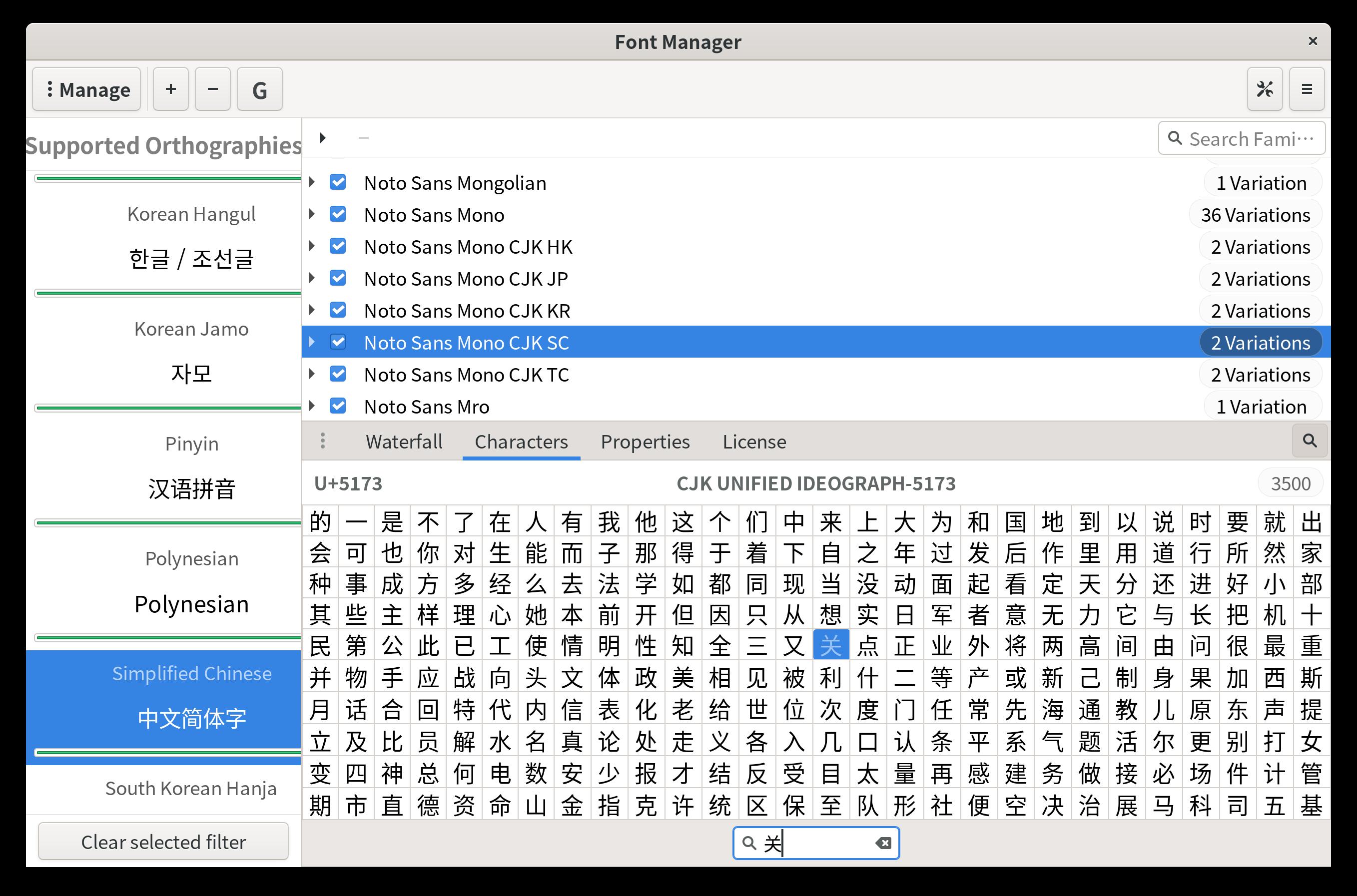The width and height of the screenshot is (1357, 896).
Task: Toggle Noto Sans Mono CJK JP checkbox
Action: (338, 278)
